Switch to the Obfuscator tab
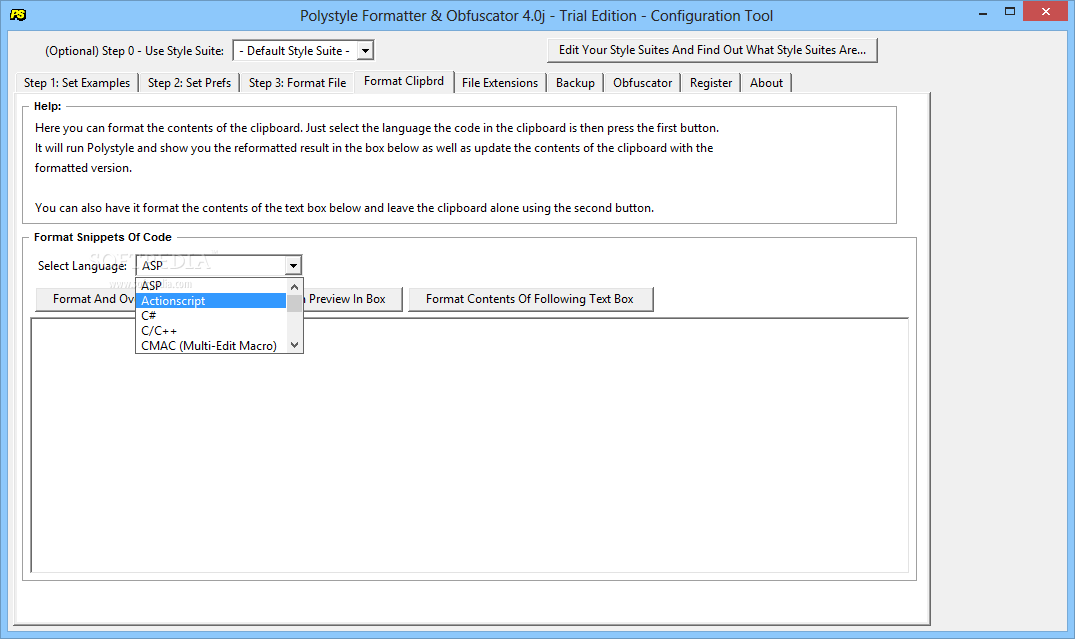This screenshot has width=1075, height=639. tap(642, 83)
